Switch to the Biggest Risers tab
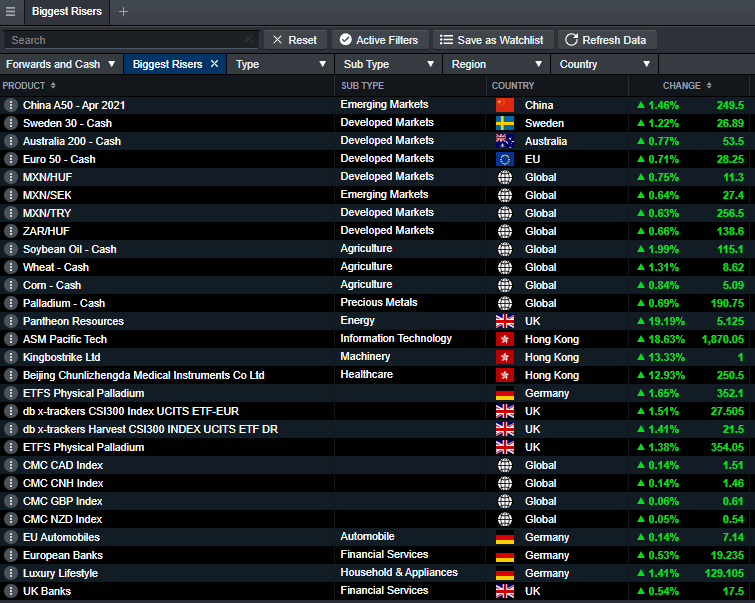 (66, 12)
